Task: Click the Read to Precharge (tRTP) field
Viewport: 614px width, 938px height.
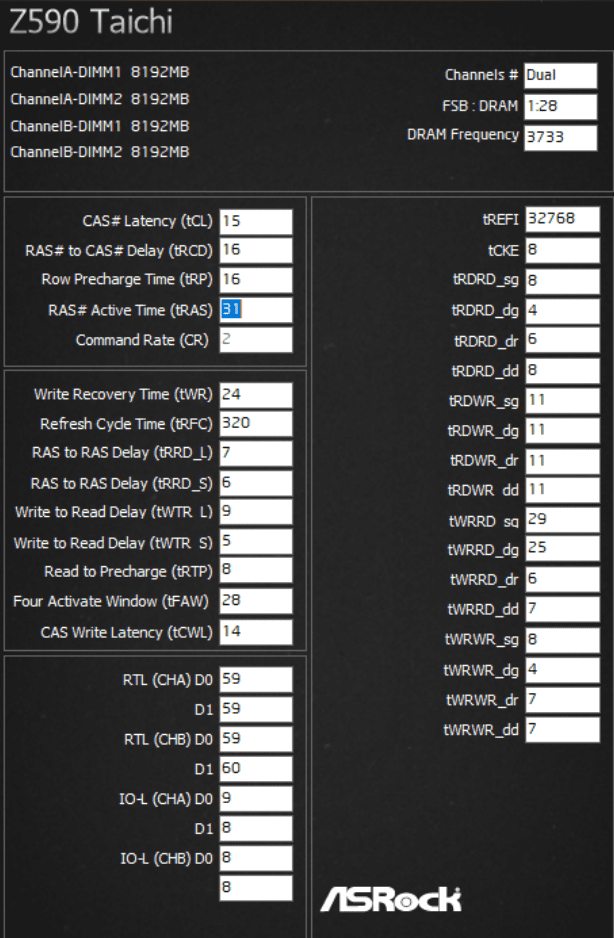Action: 256,570
